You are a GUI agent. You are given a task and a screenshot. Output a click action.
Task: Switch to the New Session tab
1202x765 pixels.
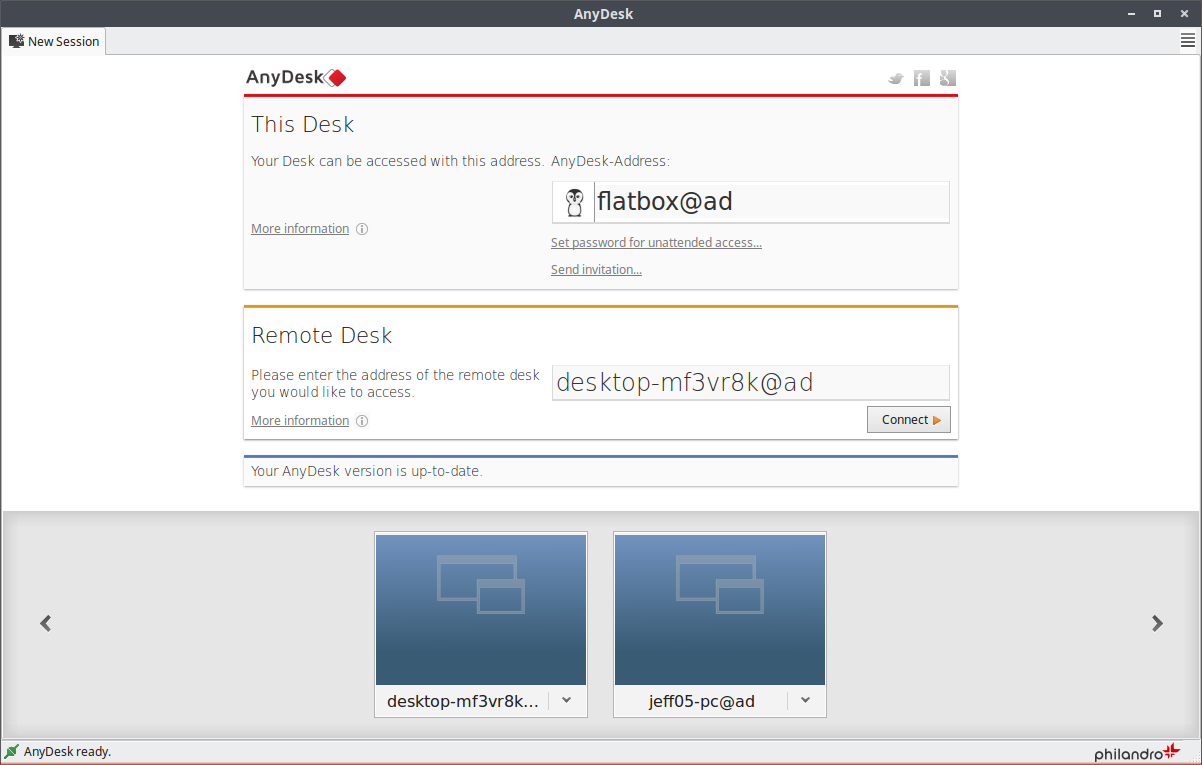point(54,41)
